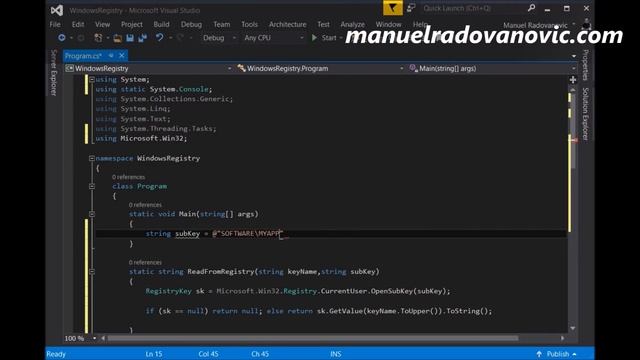Open the Architecture menu
Viewport: 640px width, 360px height.
point(287,24)
